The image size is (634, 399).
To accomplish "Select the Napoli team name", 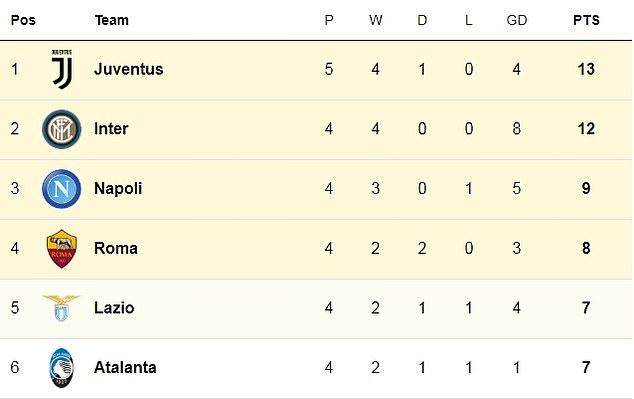I will (118, 189).
